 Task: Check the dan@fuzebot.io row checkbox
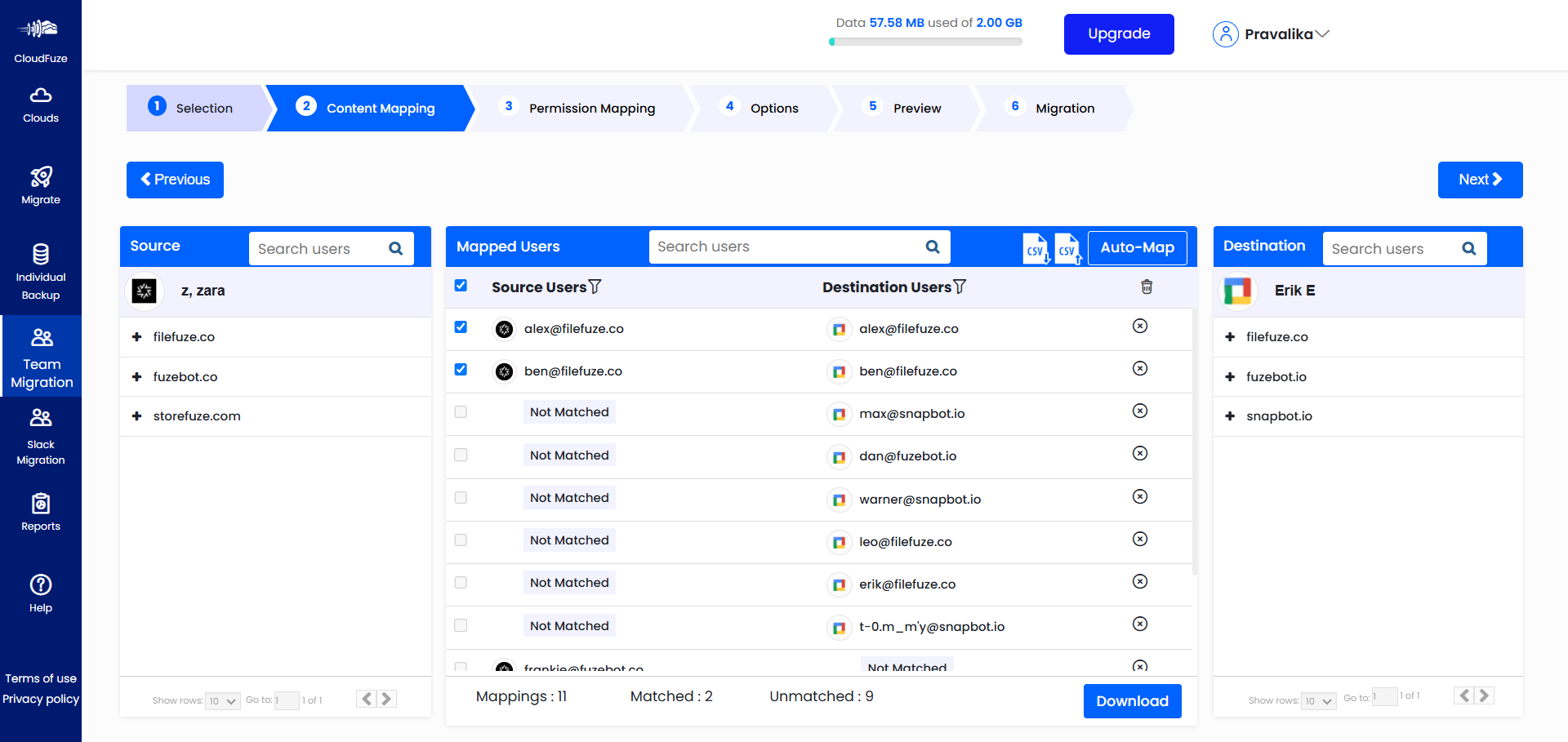[461, 455]
